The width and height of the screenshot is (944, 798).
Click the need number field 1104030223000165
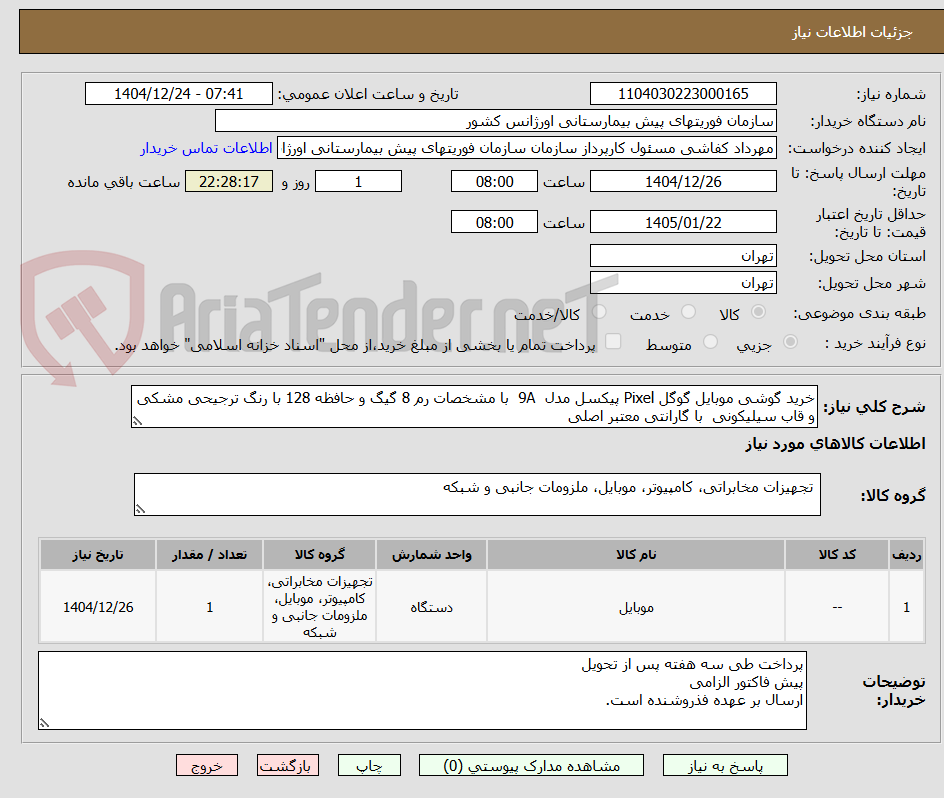683,94
